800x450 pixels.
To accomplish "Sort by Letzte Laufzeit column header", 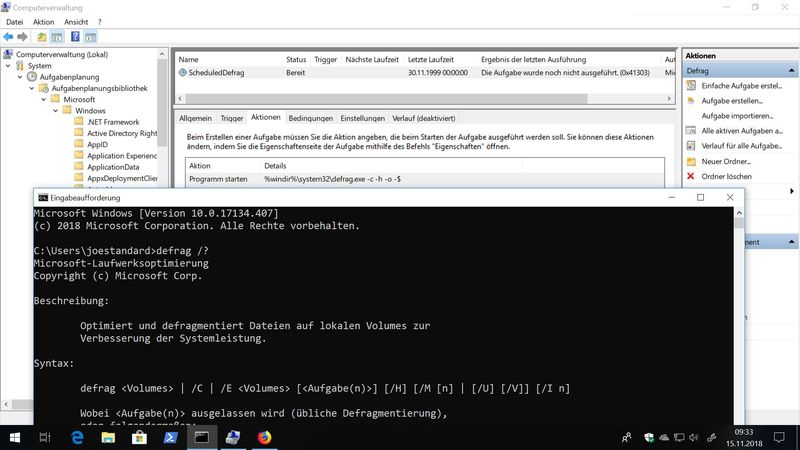I will 431,59.
